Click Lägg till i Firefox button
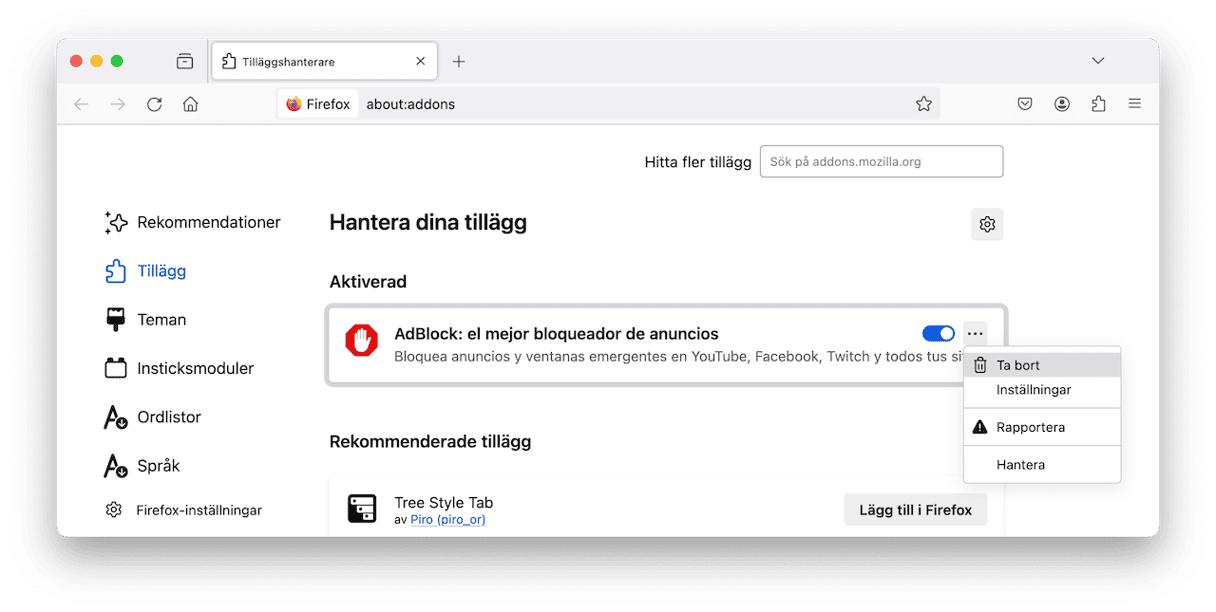The image size is (1216, 612). (x=915, y=510)
